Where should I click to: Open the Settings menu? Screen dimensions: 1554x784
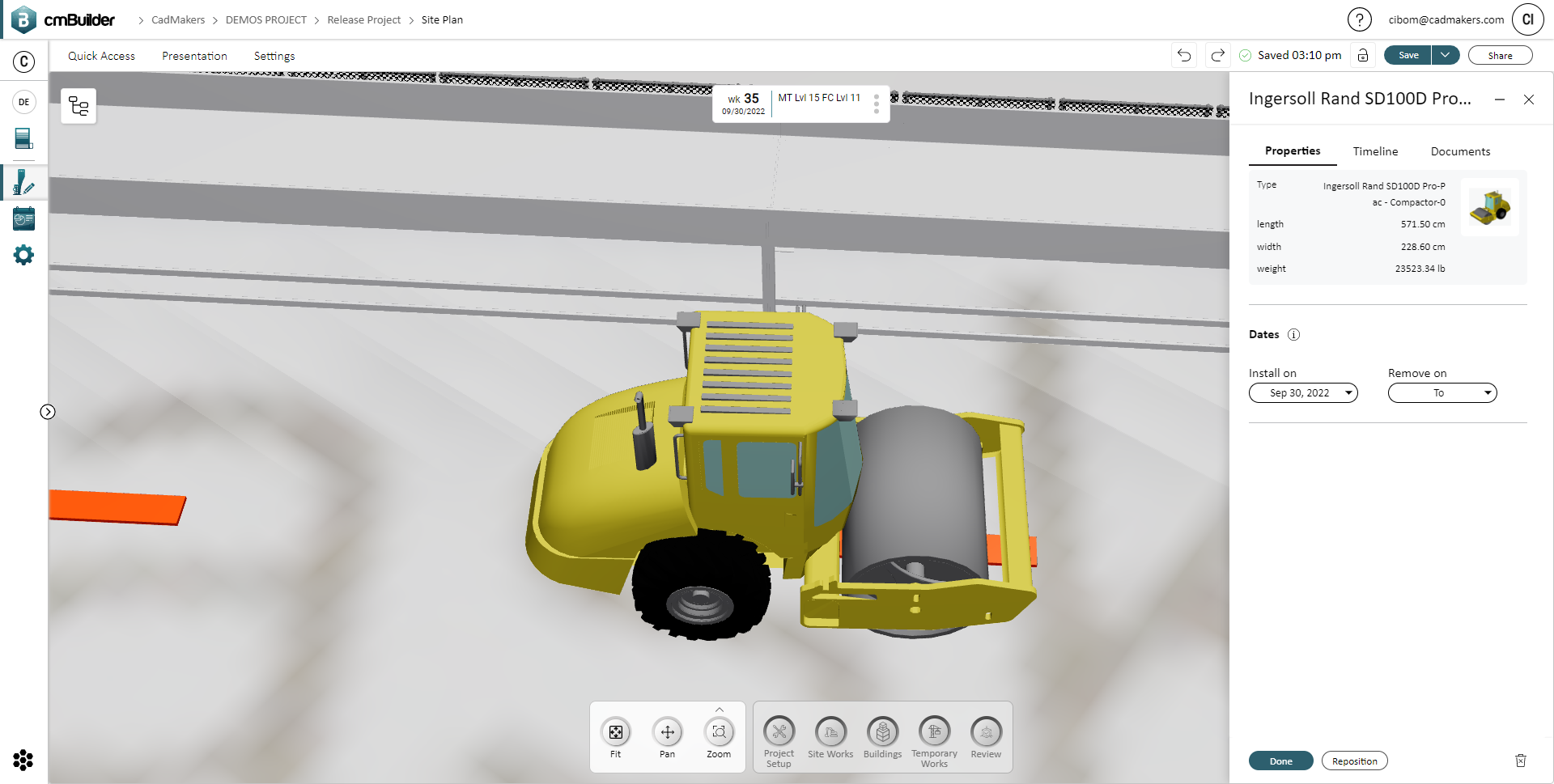[x=274, y=56]
